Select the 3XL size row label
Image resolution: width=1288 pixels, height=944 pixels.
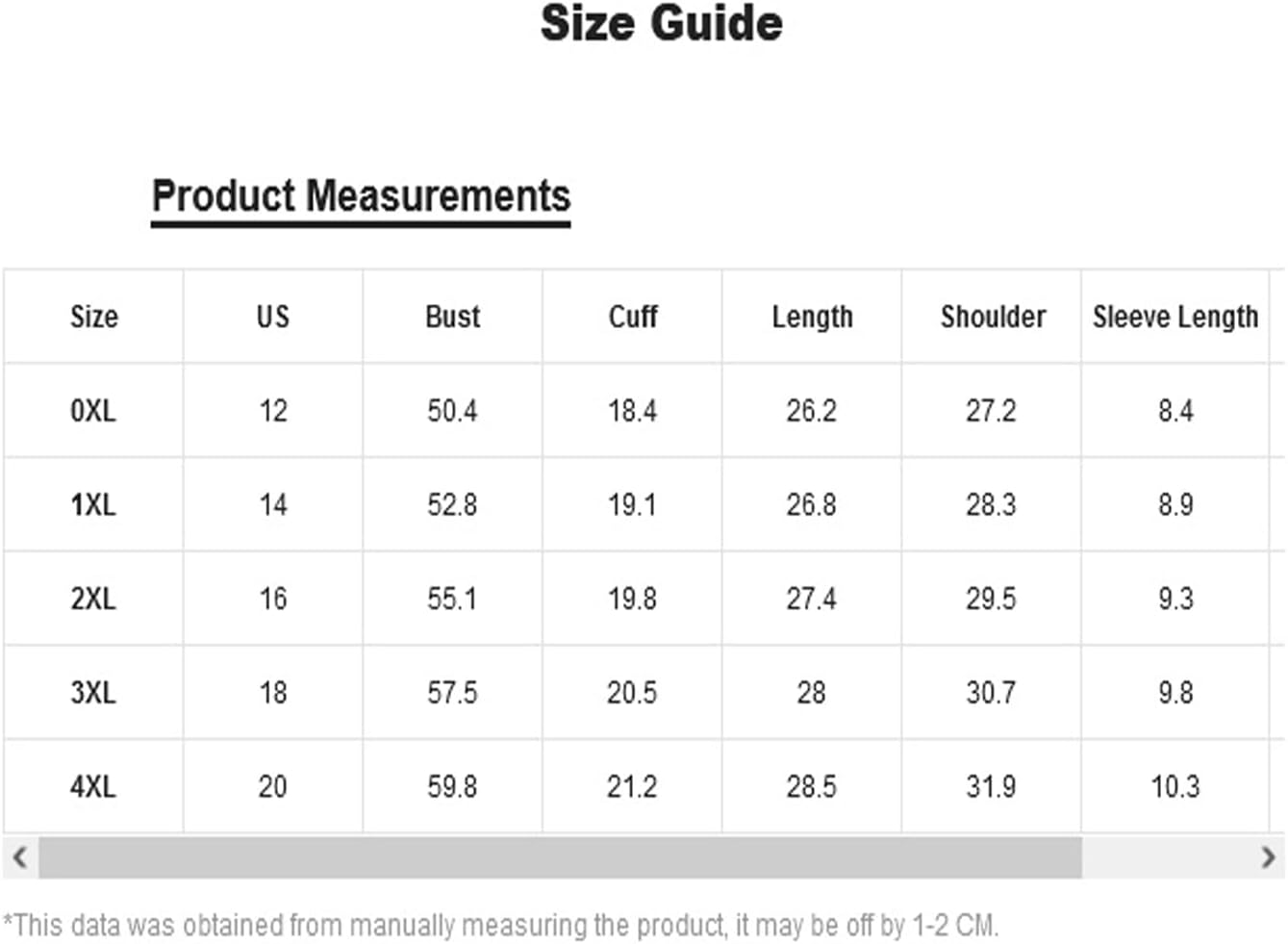(93, 692)
